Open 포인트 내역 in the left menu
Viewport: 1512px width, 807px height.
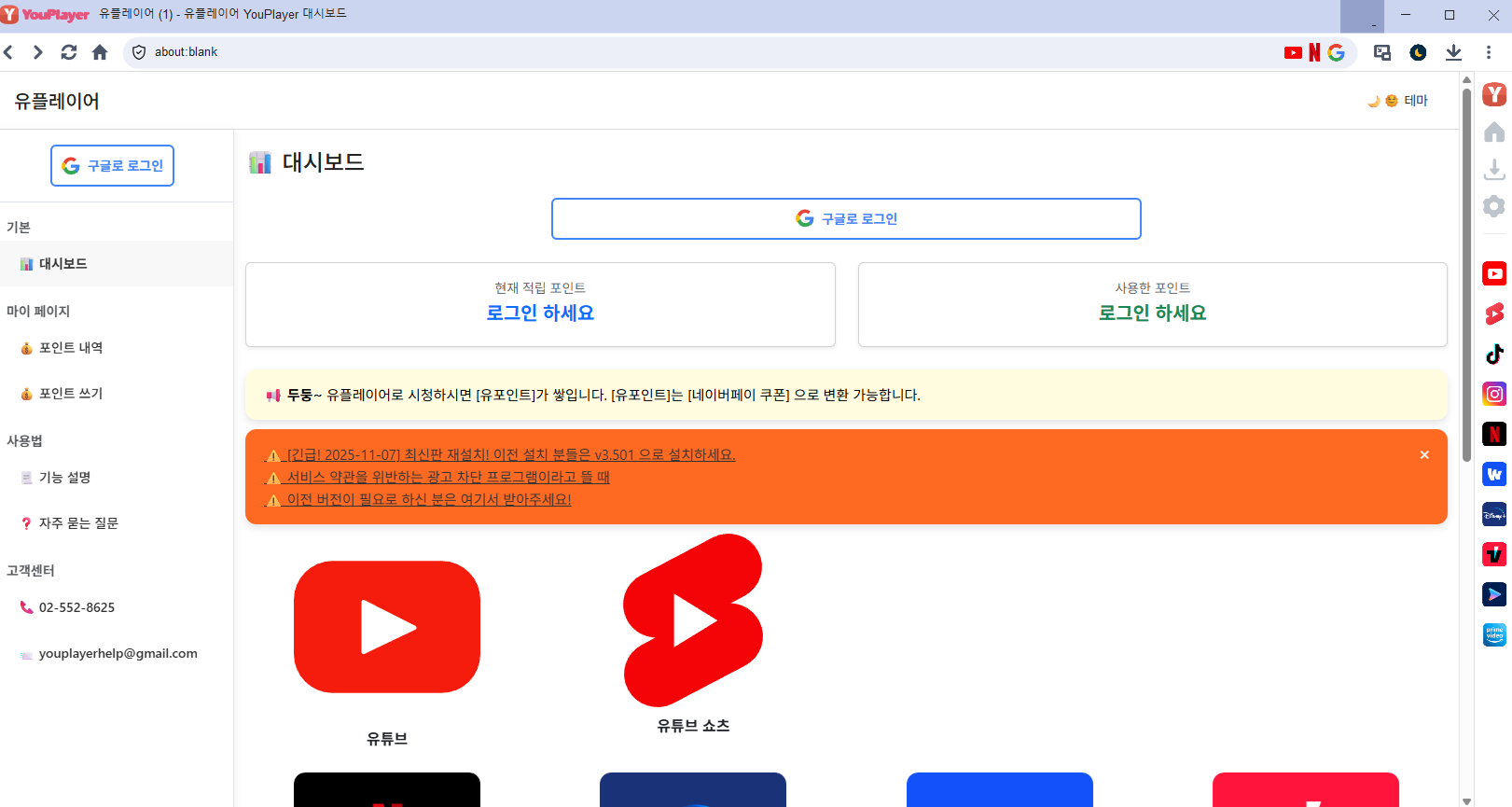(117, 348)
